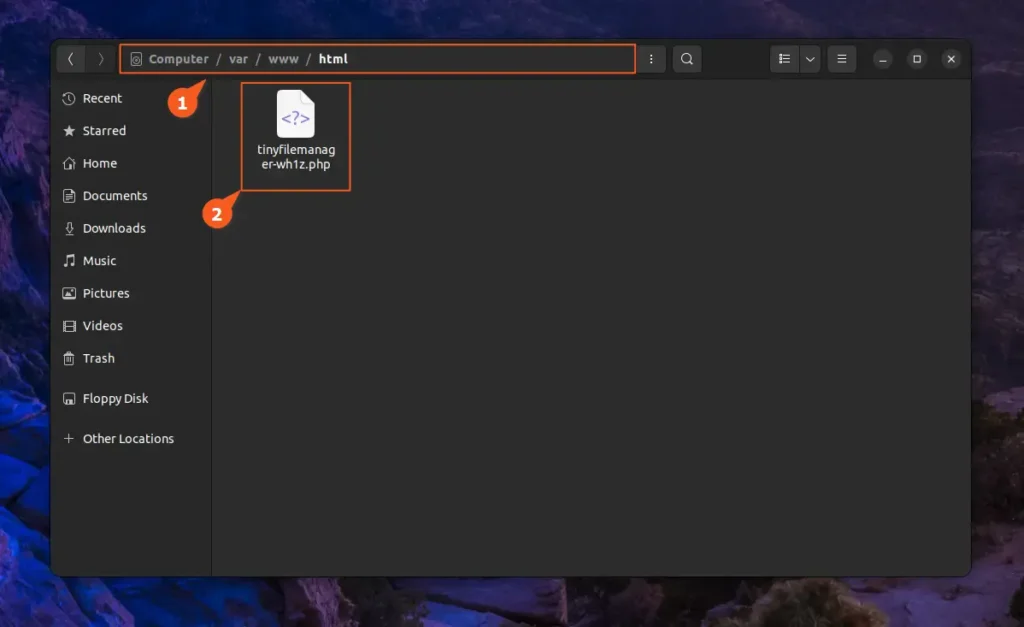The image size is (1024, 627).
Task: Click the back navigation arrow
Action: click(x=70, y=59)
